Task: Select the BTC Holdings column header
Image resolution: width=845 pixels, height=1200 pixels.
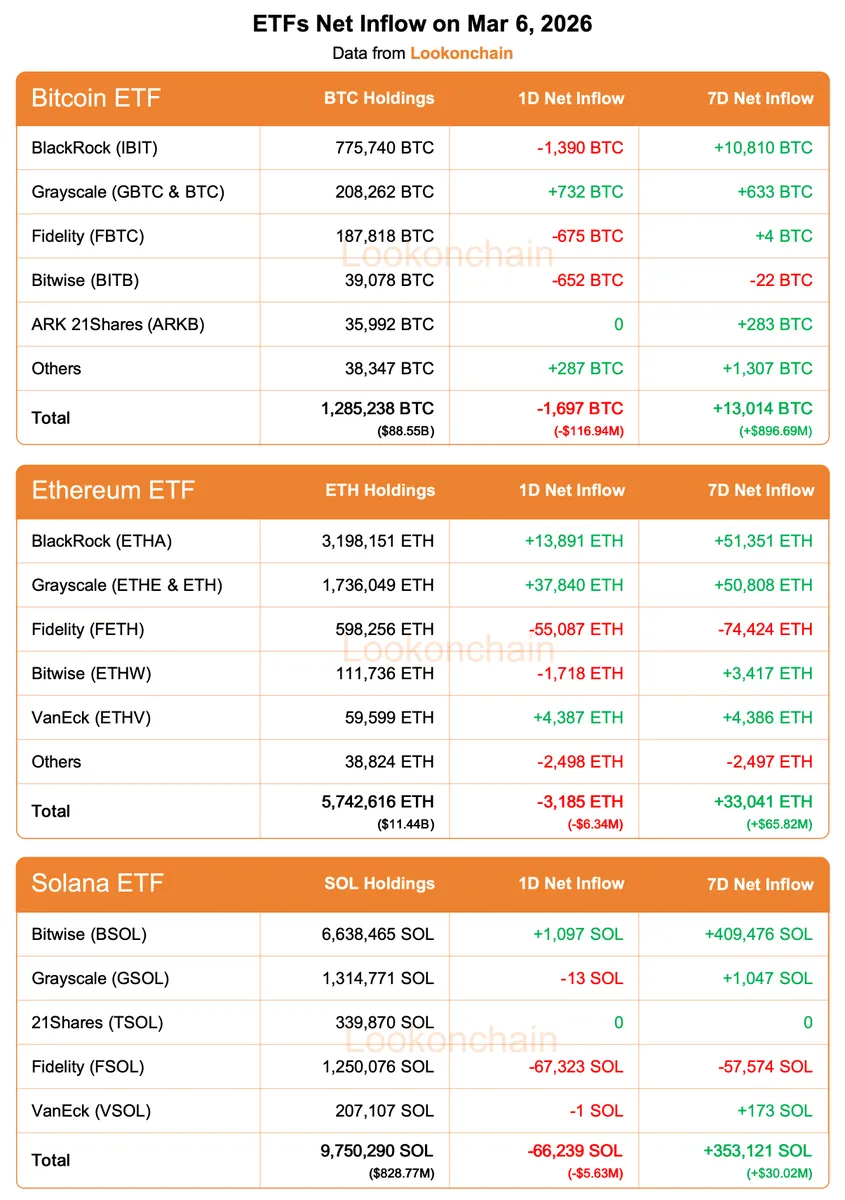Action: [x=379, y=98]
